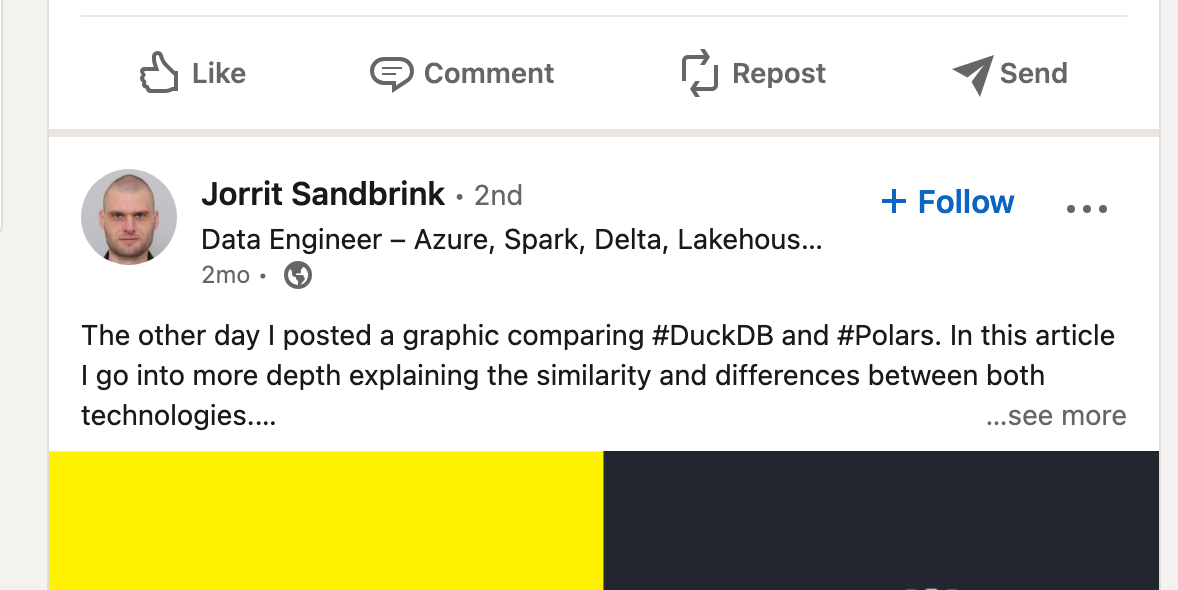Open Jorrit Sandbrink's profile photo
The width and height of the screenshot is (1178, 590).
(129, 216)
